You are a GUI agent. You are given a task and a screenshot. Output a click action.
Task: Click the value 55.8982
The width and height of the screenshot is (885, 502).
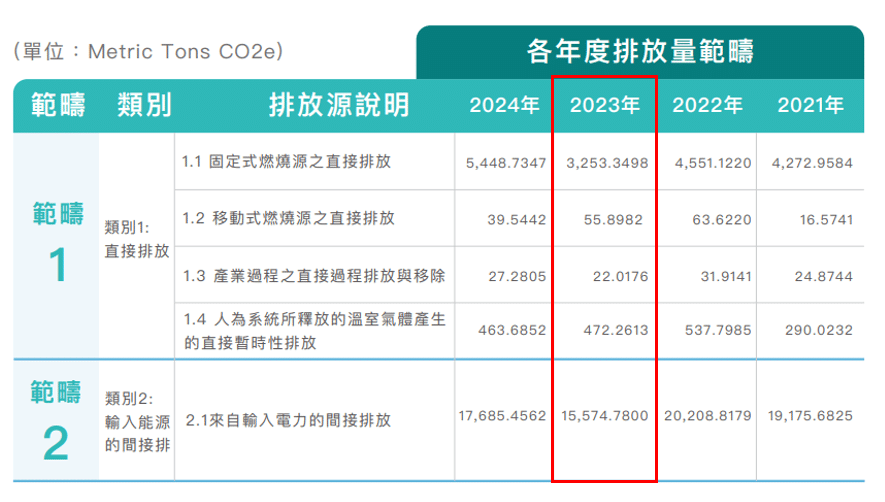[x=613, y=220]
